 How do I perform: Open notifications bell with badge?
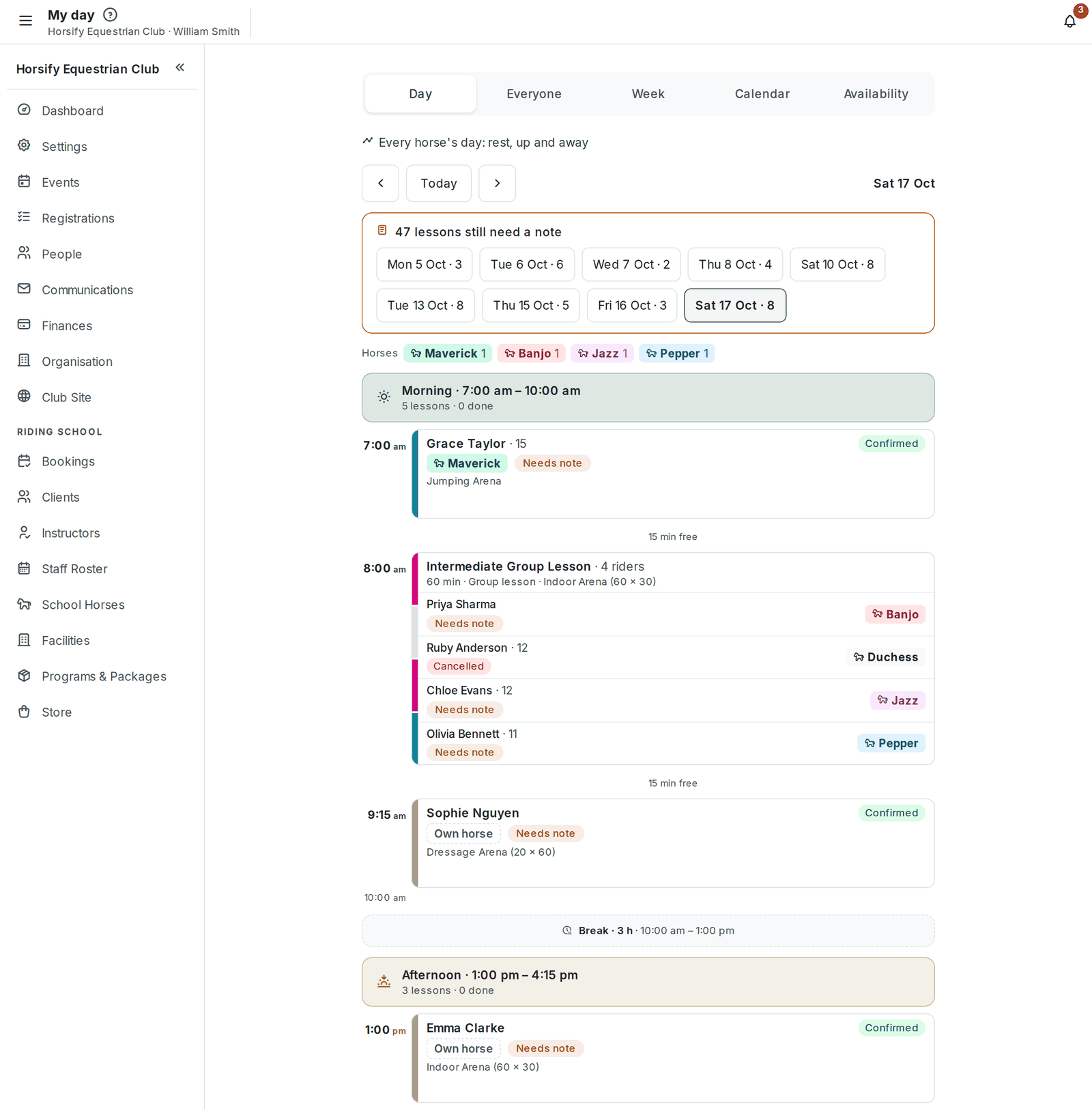point(1070,21)
